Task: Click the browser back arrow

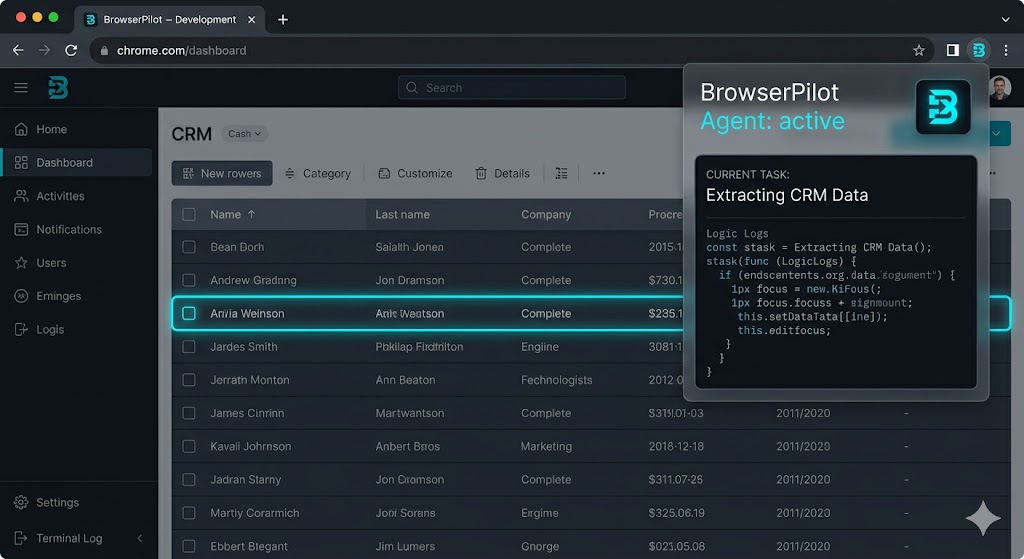Action: [x=18, y=50]
